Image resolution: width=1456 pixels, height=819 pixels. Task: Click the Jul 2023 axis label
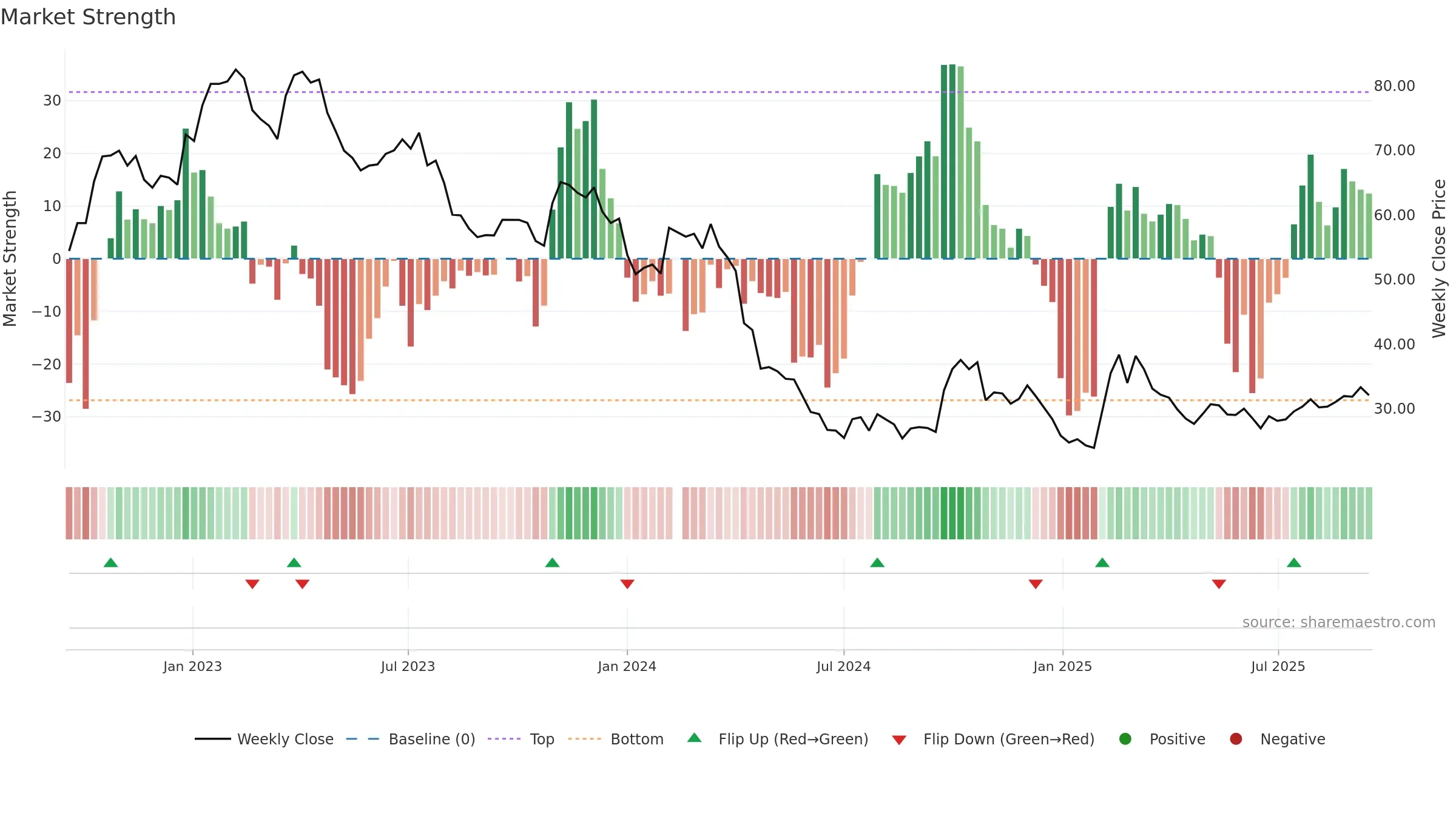(408, 666)
